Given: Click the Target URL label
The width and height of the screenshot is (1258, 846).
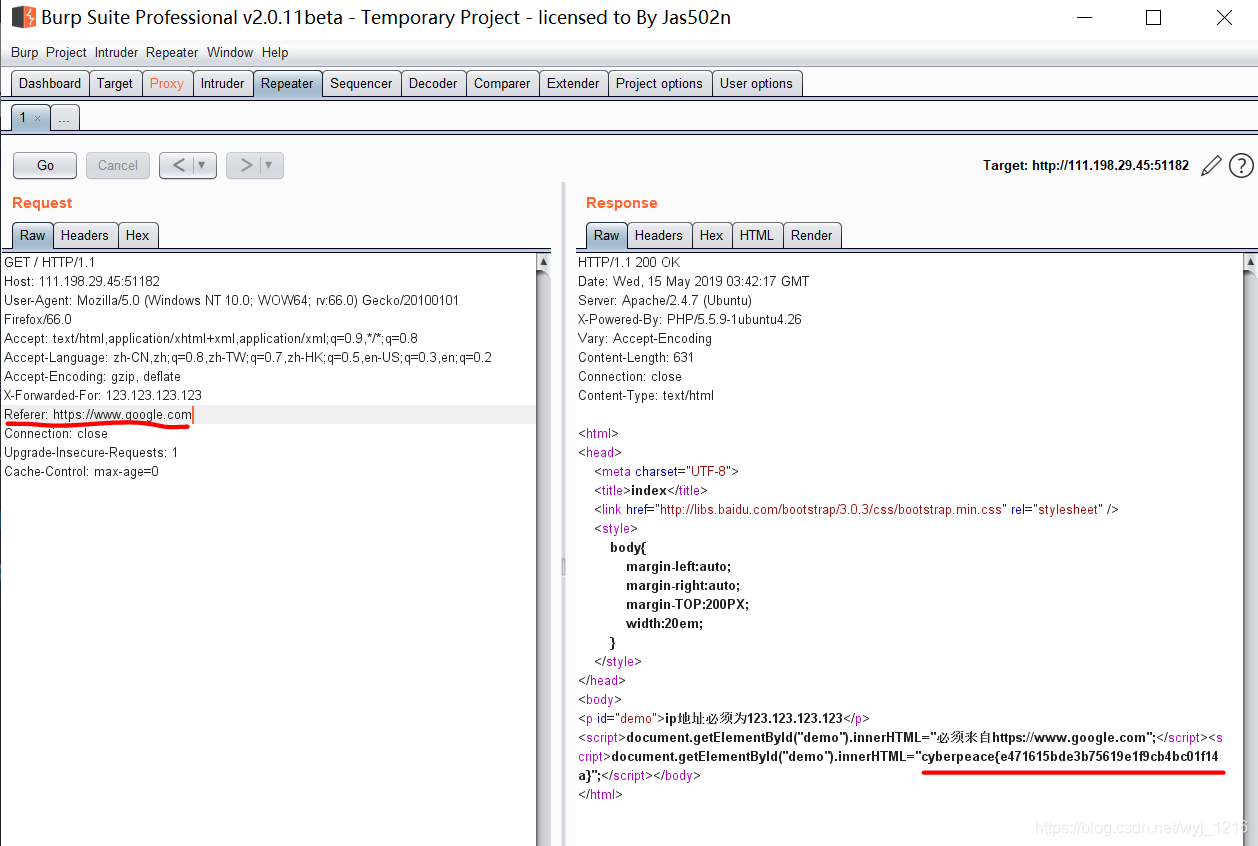Looking at the screenshot, I should pyautogui.click(x=1086, y=166).
